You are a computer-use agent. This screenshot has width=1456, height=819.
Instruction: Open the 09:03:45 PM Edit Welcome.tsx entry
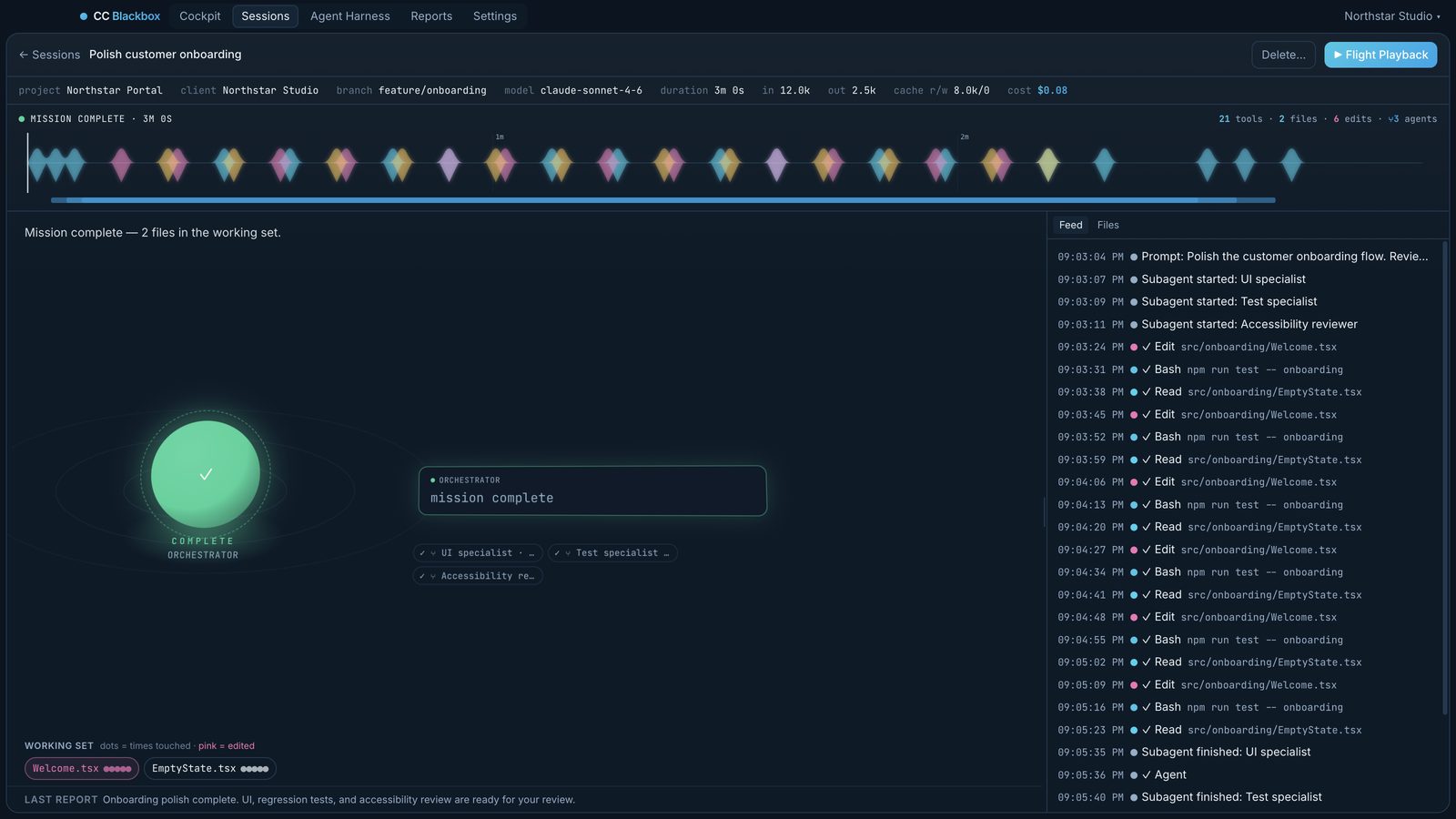point(1243,414)
